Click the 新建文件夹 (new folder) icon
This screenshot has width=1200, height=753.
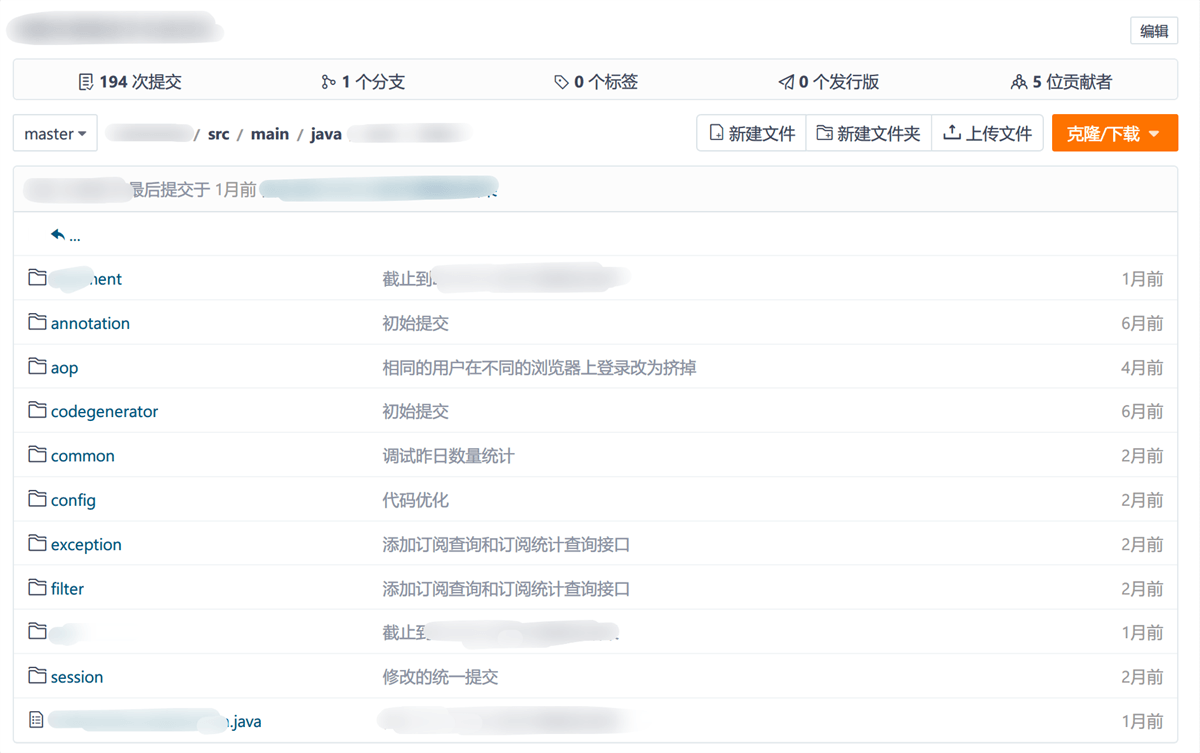click(x=824, y=132)
